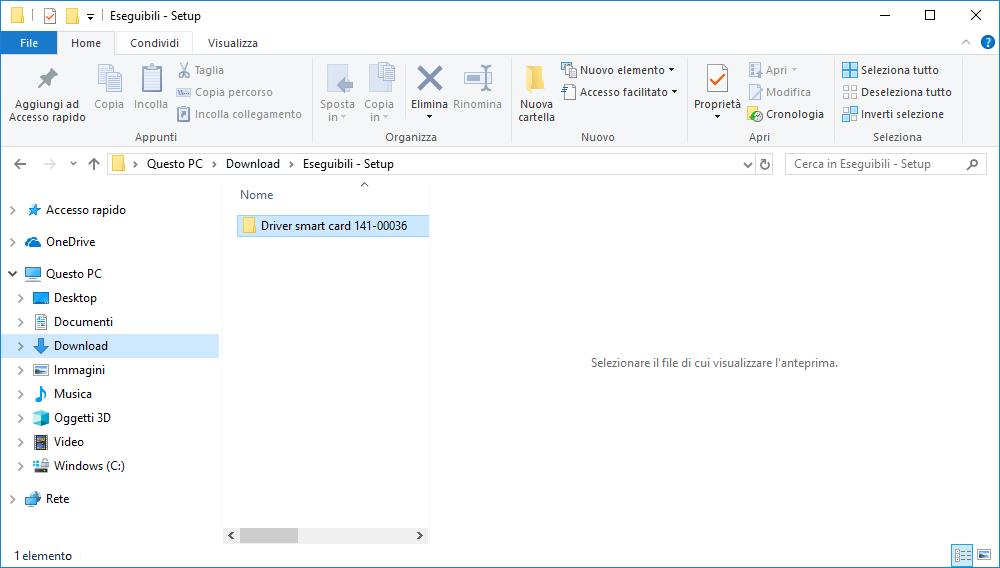Switch to large icons view in status bar

coord(984,555)
